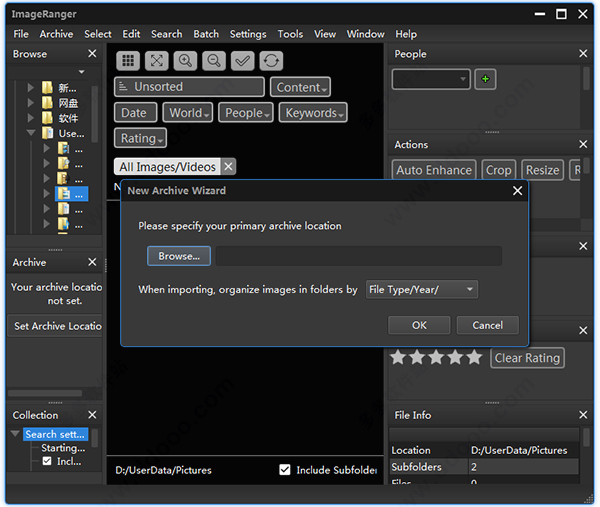Expand the 网盘 folder tree node
The width and height of the screenshot is (600, 507).
click(x=31, y=103)
